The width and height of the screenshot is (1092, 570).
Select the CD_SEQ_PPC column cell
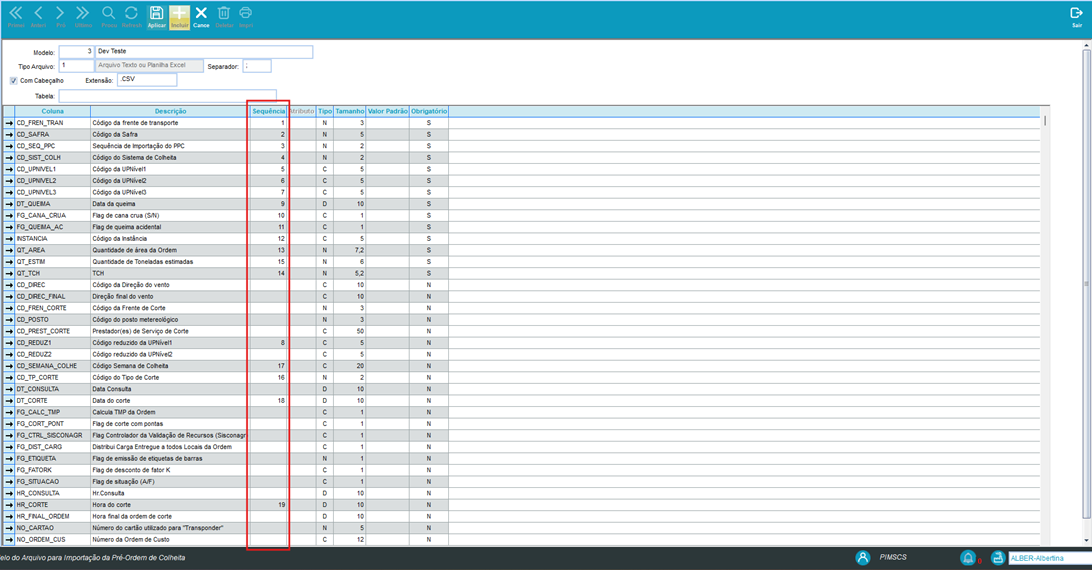click(52, 146)
